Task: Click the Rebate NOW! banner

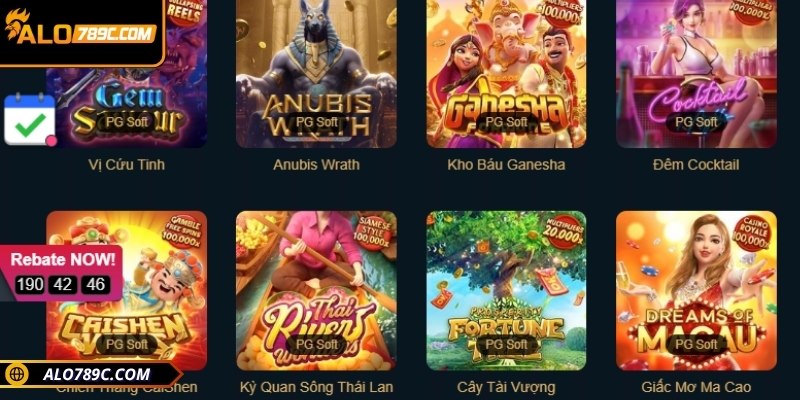Action: click(x=61, y=272)
